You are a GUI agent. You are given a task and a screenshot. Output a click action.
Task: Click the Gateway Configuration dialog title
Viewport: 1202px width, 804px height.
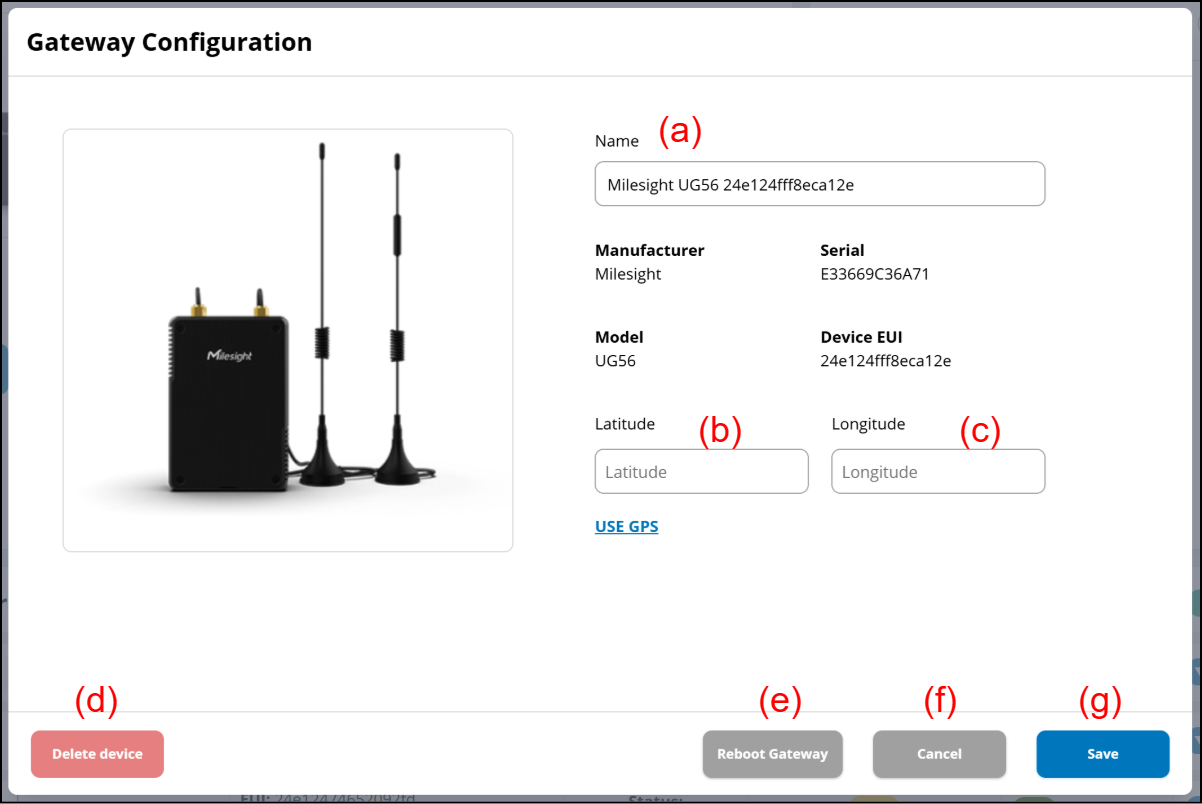pyautogui.click(x=169, y=43)
